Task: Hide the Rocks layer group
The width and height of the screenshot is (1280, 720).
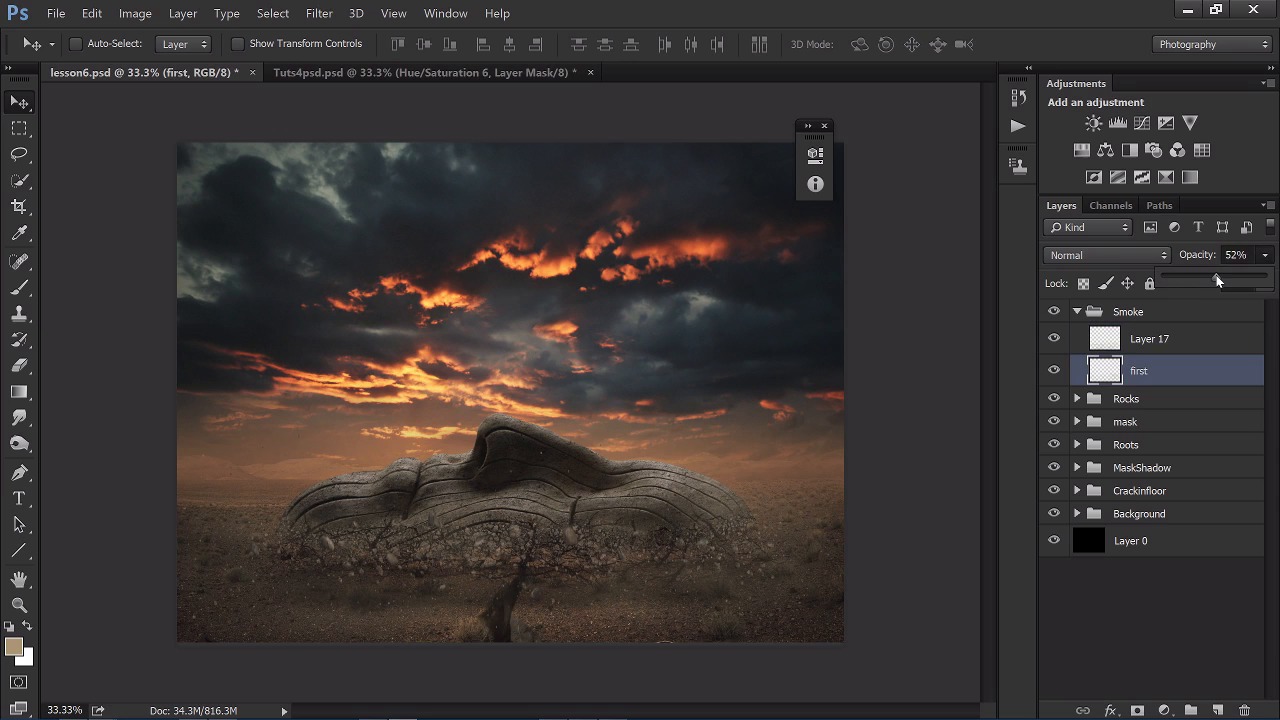Action: [1053, 398]
